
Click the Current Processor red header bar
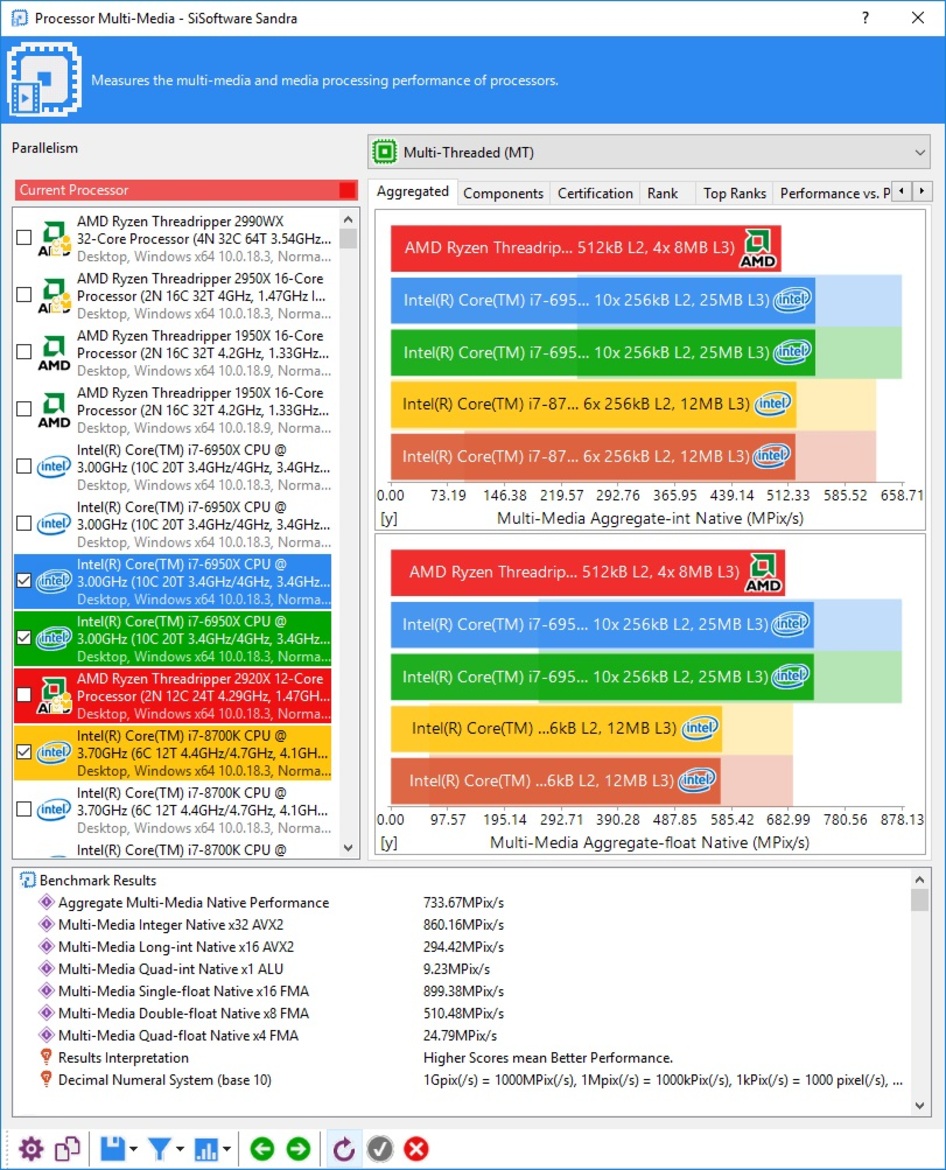click(186, 190)
